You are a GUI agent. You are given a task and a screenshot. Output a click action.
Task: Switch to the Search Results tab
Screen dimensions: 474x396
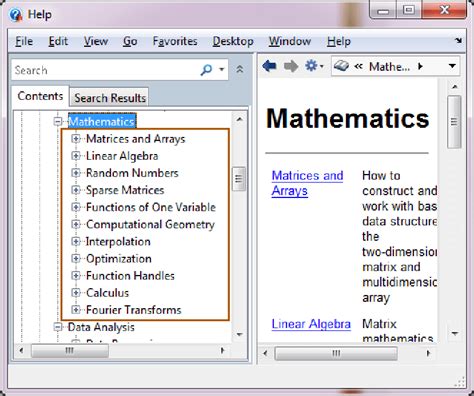click(110, 98)
